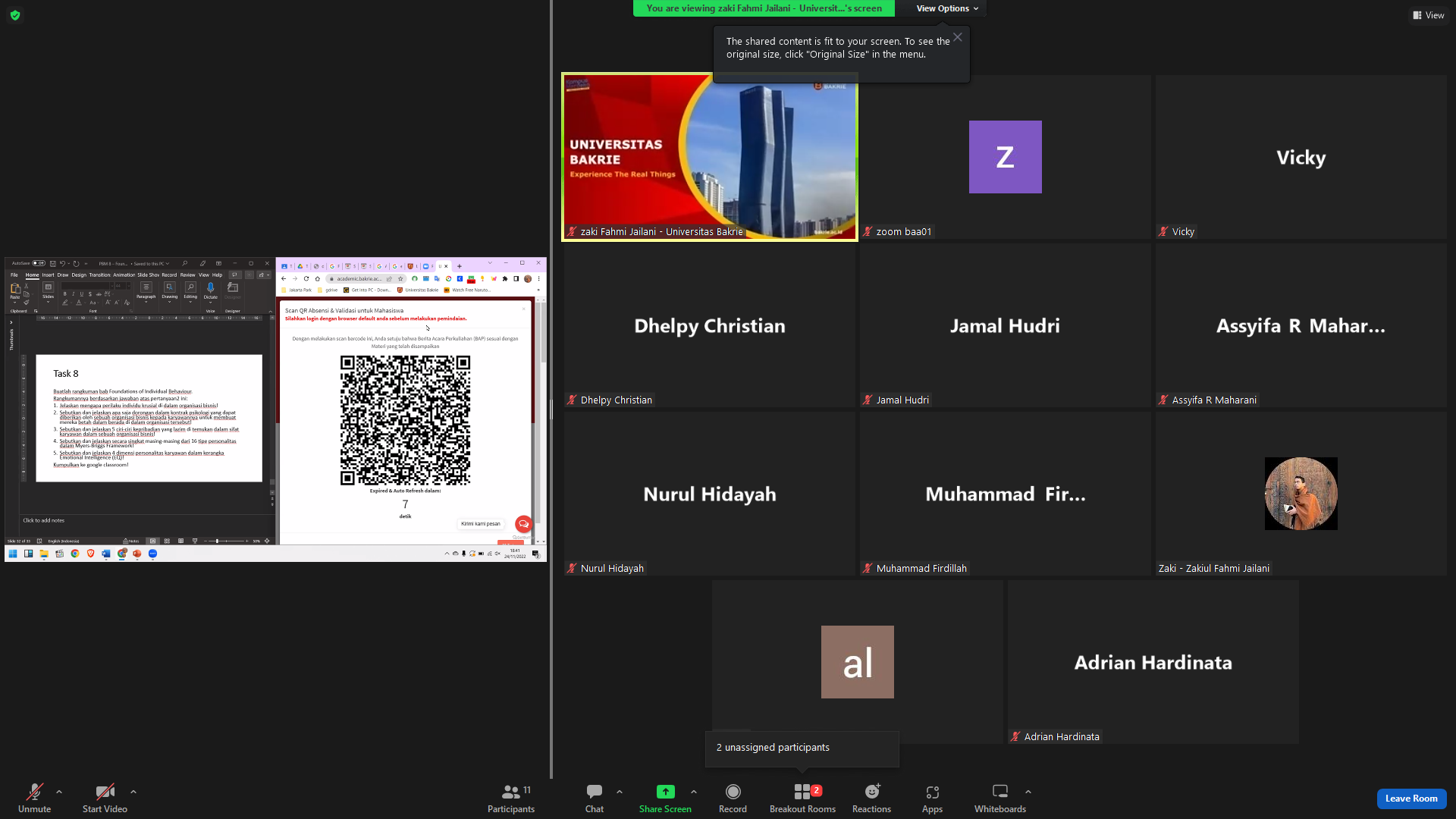This screenshot has height=819, width=1456.
Task: Expand the Thumbnails pane in PowerPoint
Action: click(x=11, y=323)
